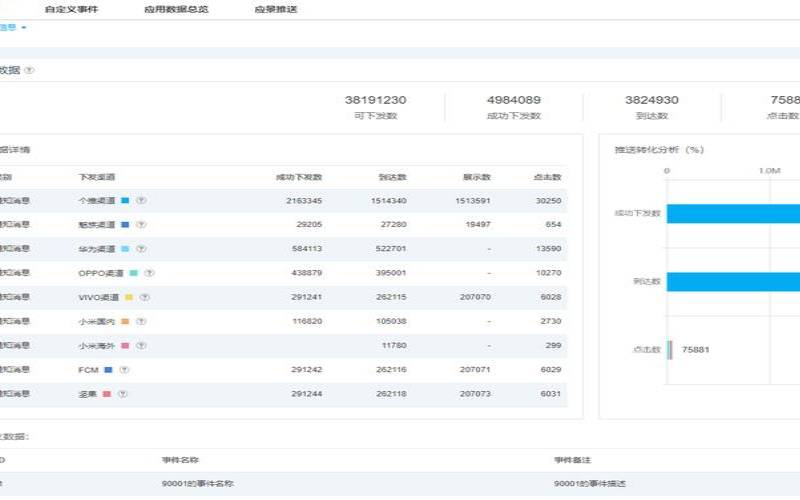Click the 点击数 table column header
Viewport: 800px width, 500px height.
tap(547, 177)
